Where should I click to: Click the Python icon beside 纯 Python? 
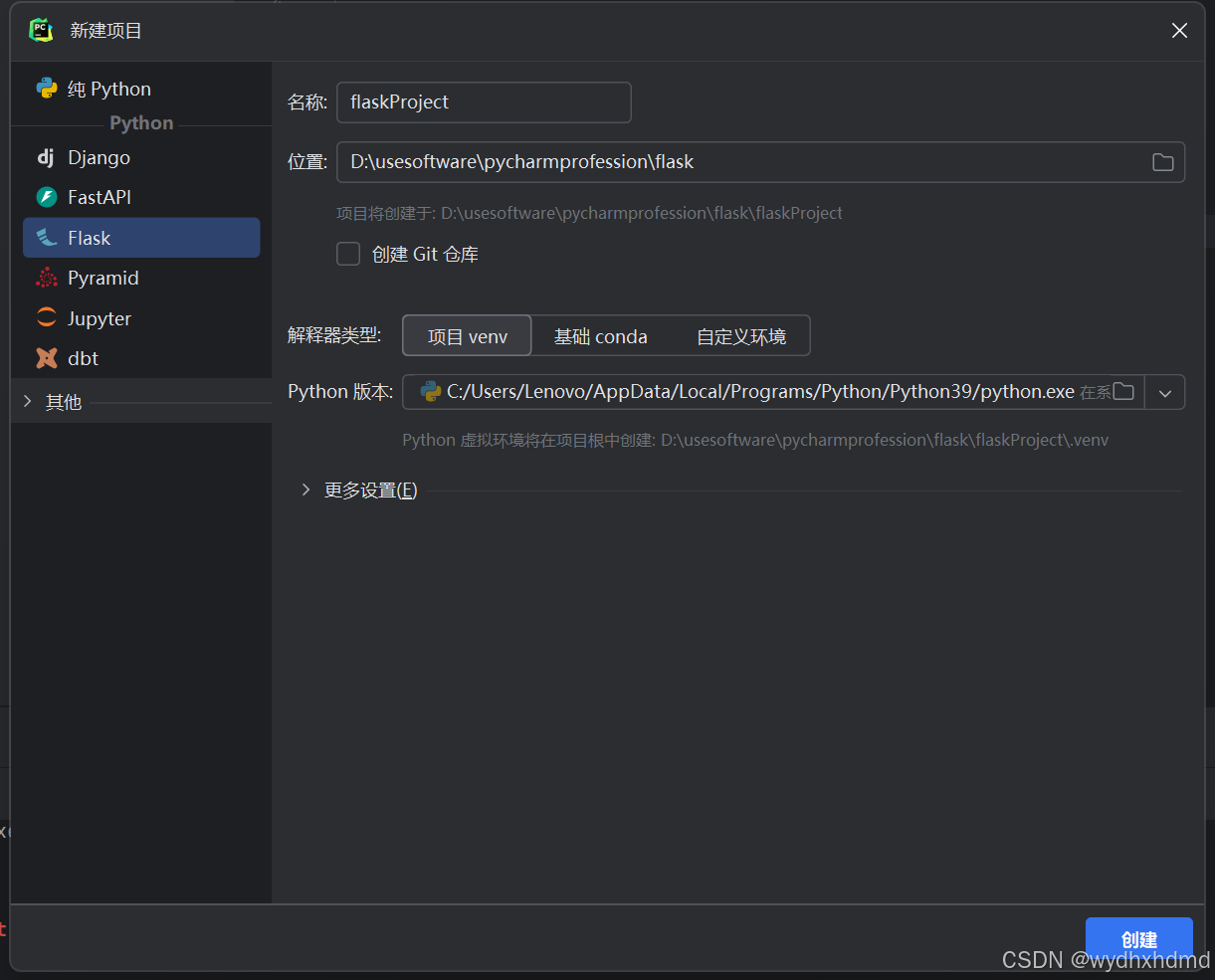pos(47,89)
